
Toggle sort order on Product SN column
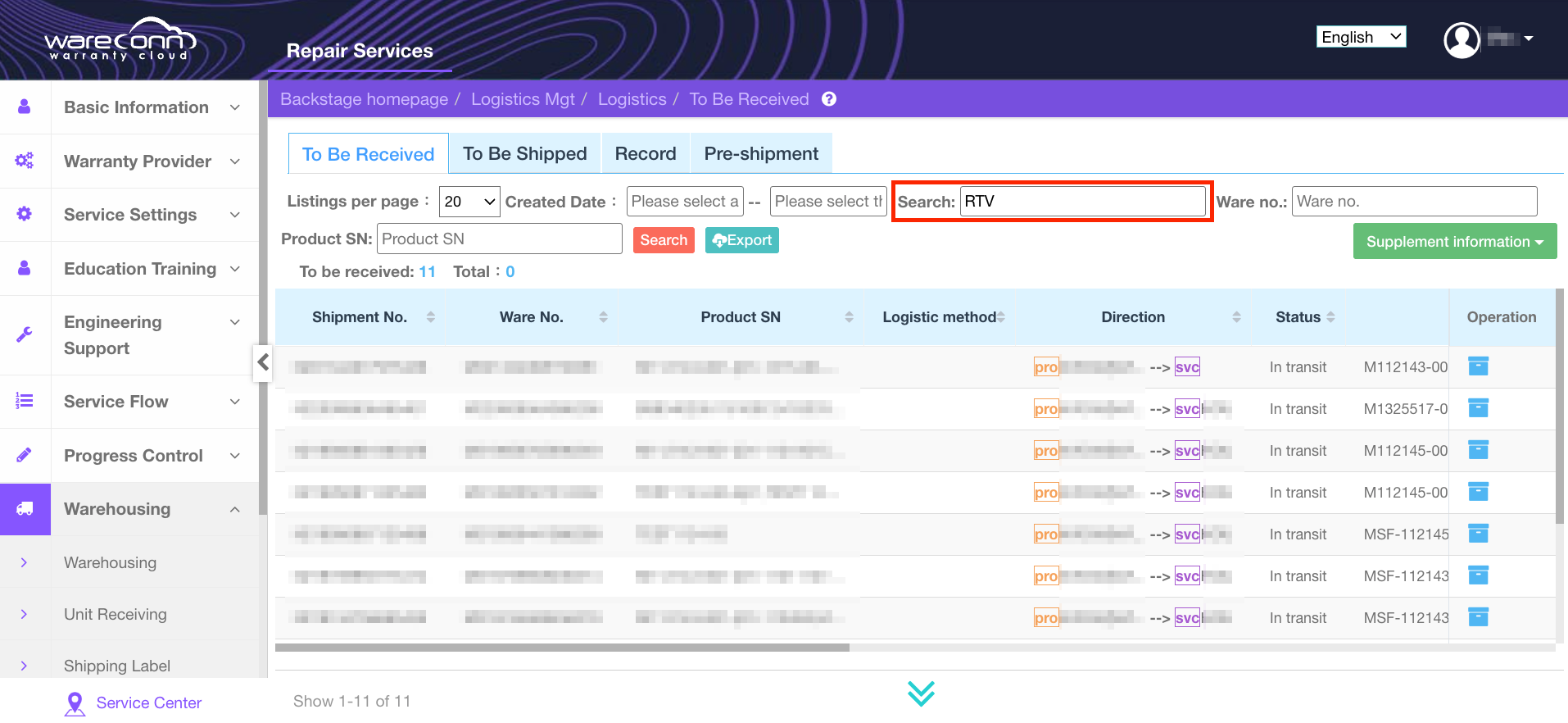pos(849,317)
